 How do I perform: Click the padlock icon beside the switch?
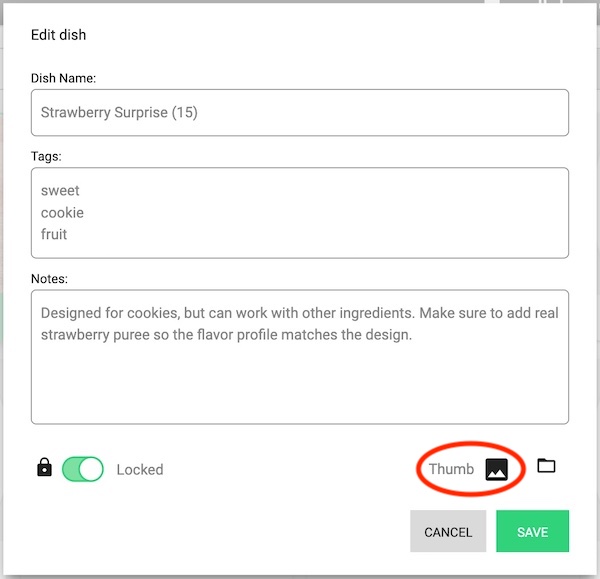point(44,467)
